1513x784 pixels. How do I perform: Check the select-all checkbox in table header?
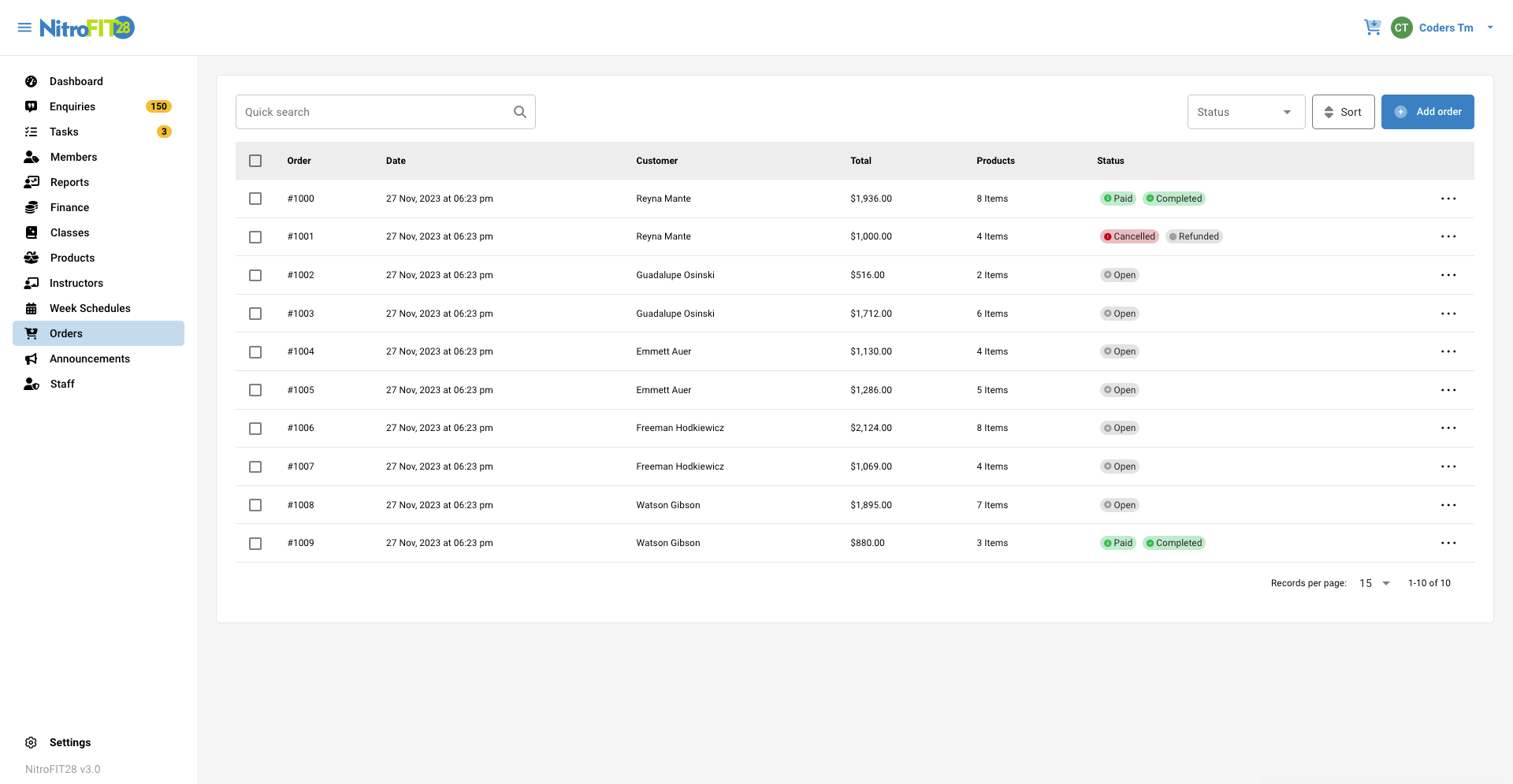coord(255,161)
